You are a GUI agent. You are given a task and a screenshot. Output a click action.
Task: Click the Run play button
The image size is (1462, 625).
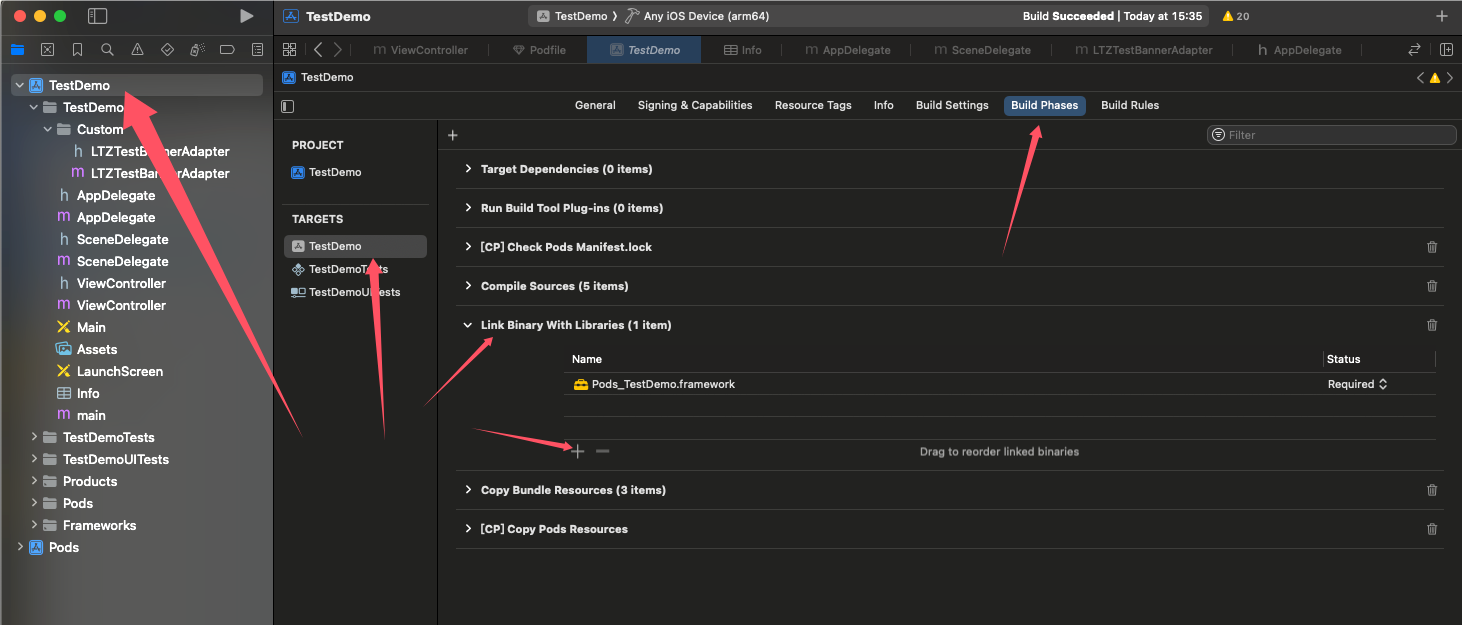tap(246, 16)
